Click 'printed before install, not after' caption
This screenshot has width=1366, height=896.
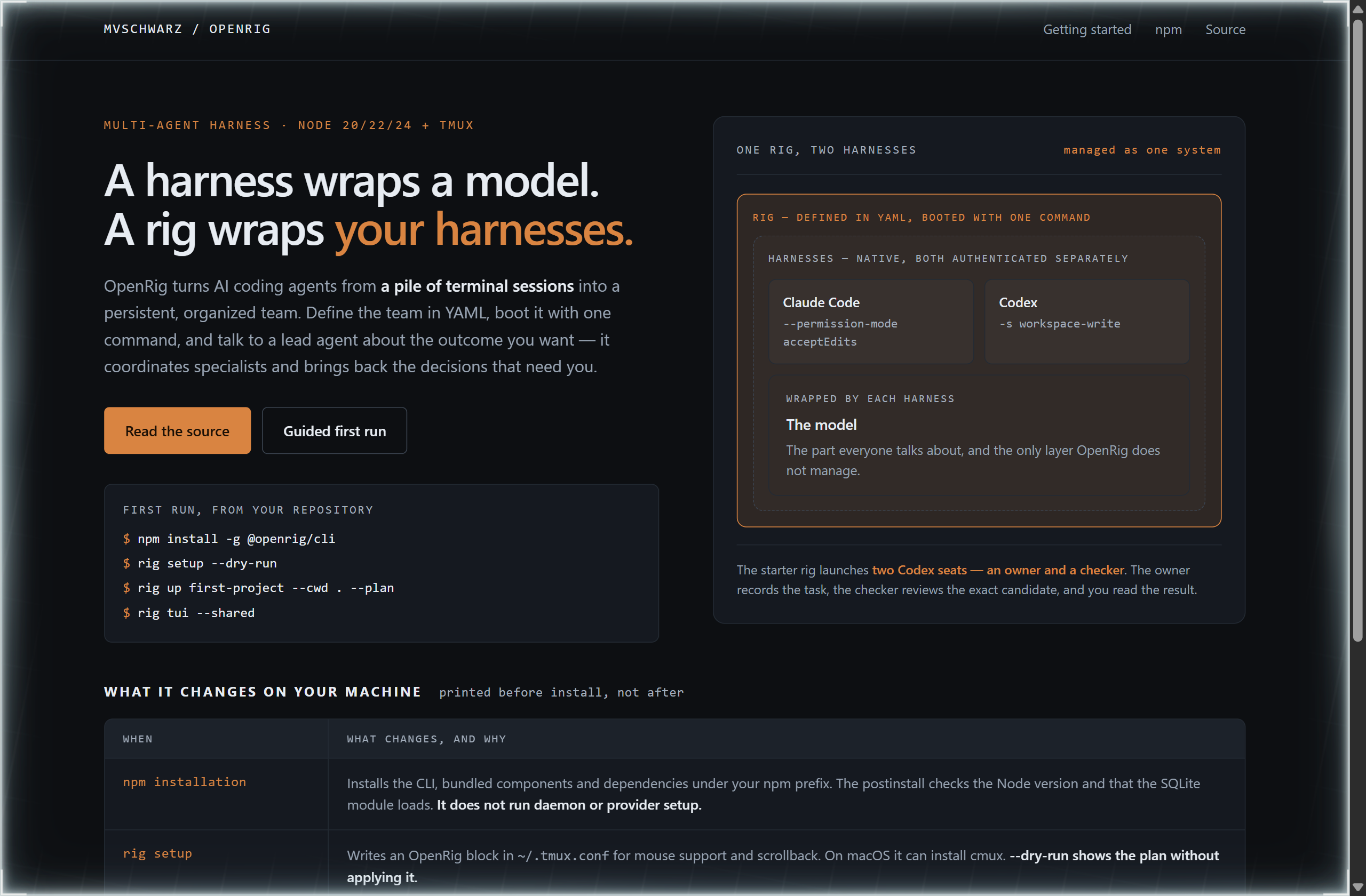coord(561,692)
